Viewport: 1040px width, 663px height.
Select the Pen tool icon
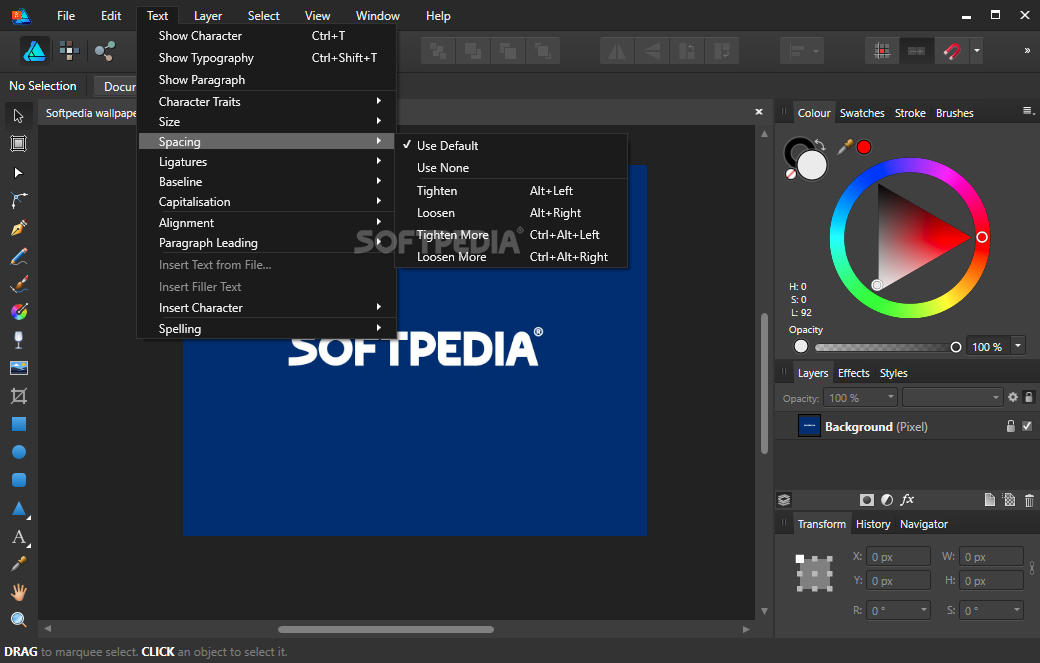pyautogui.click(x=19, y=228)
